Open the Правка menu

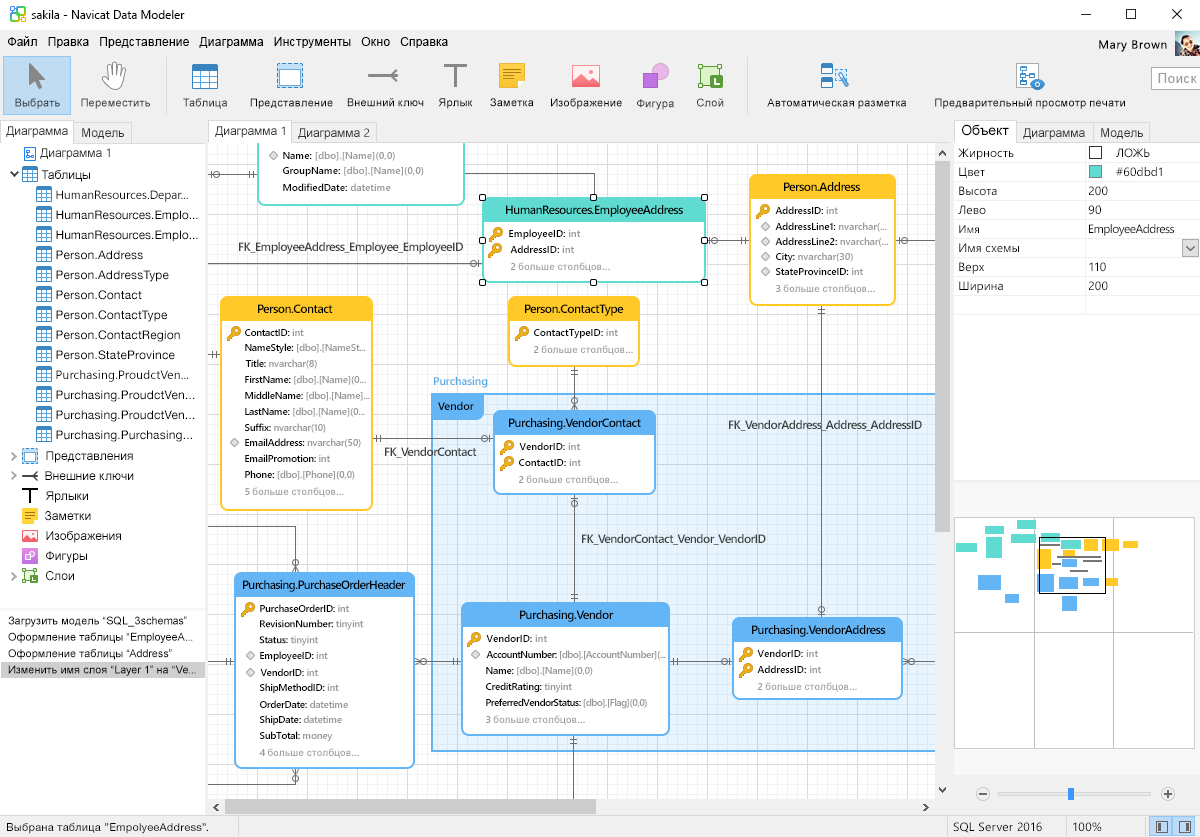(68, 42)
